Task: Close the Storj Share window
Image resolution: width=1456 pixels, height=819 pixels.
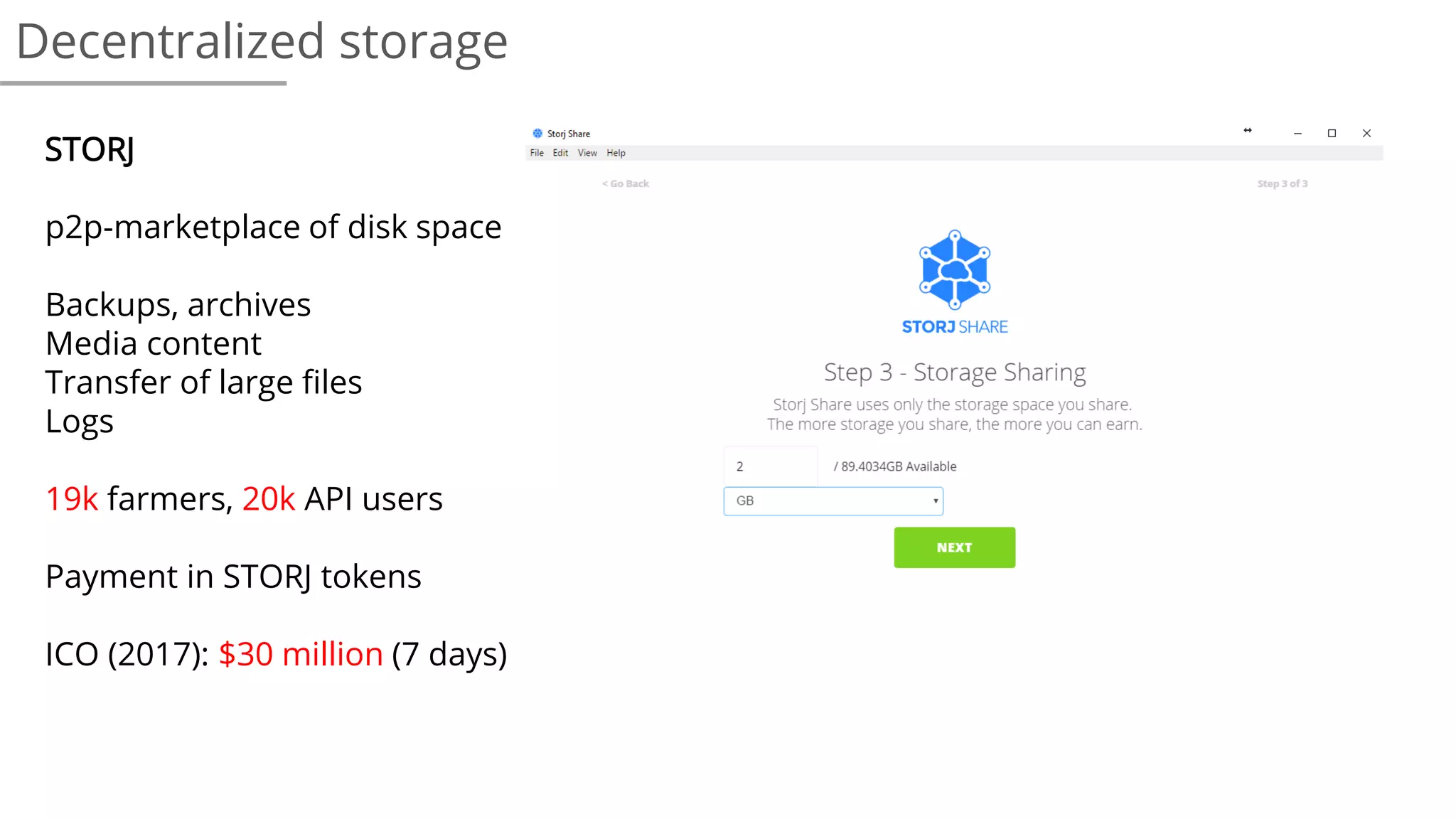Action: [1366, 134]
